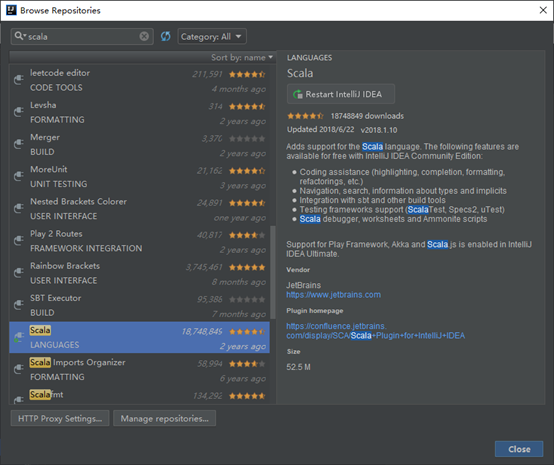Image resolution: width=554 pixels, height=465 pixels.
Task: Click the Updated 2018/6/22 text
Action: pos(320,129)
